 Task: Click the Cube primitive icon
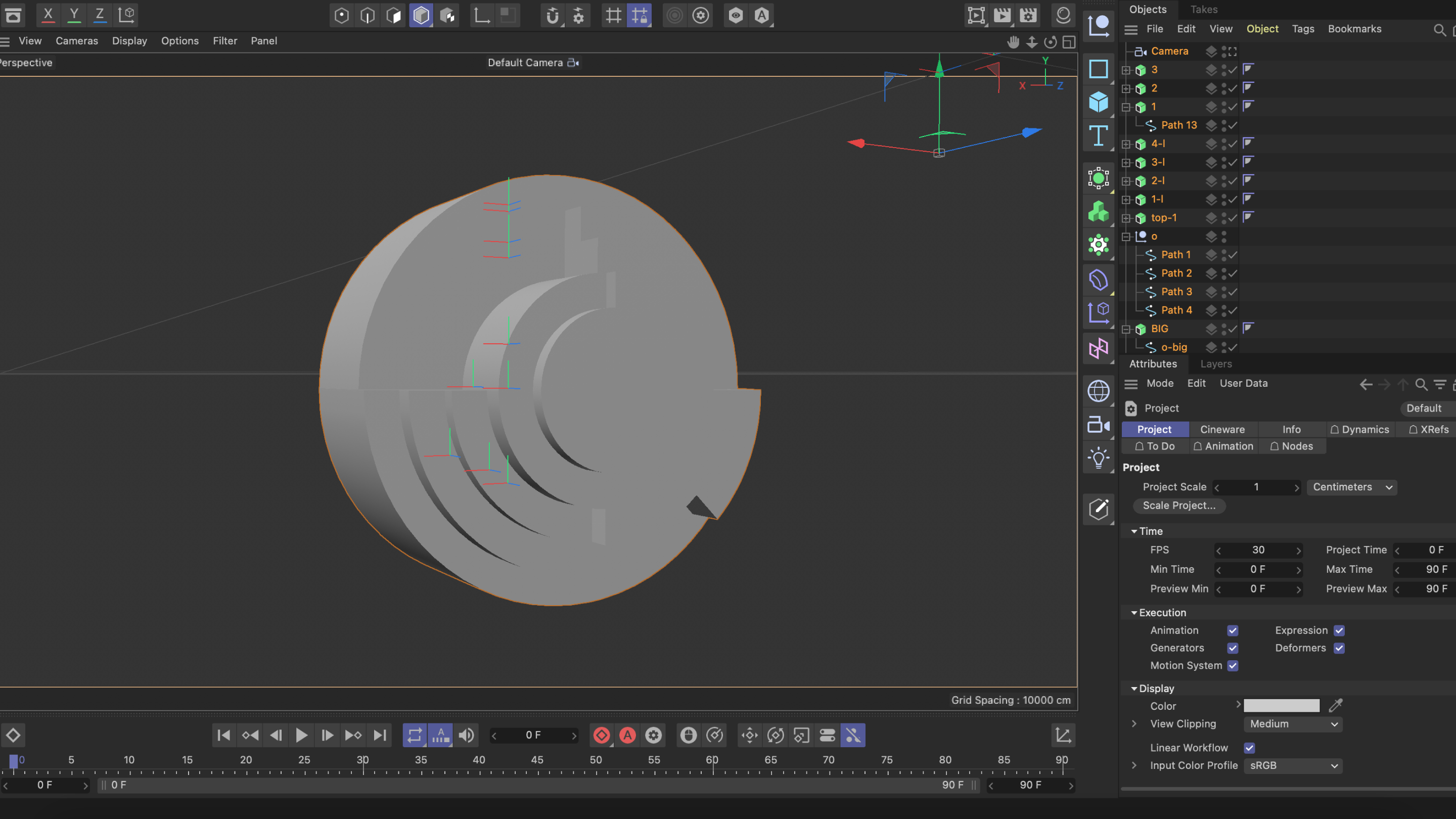pos(1098,102)
